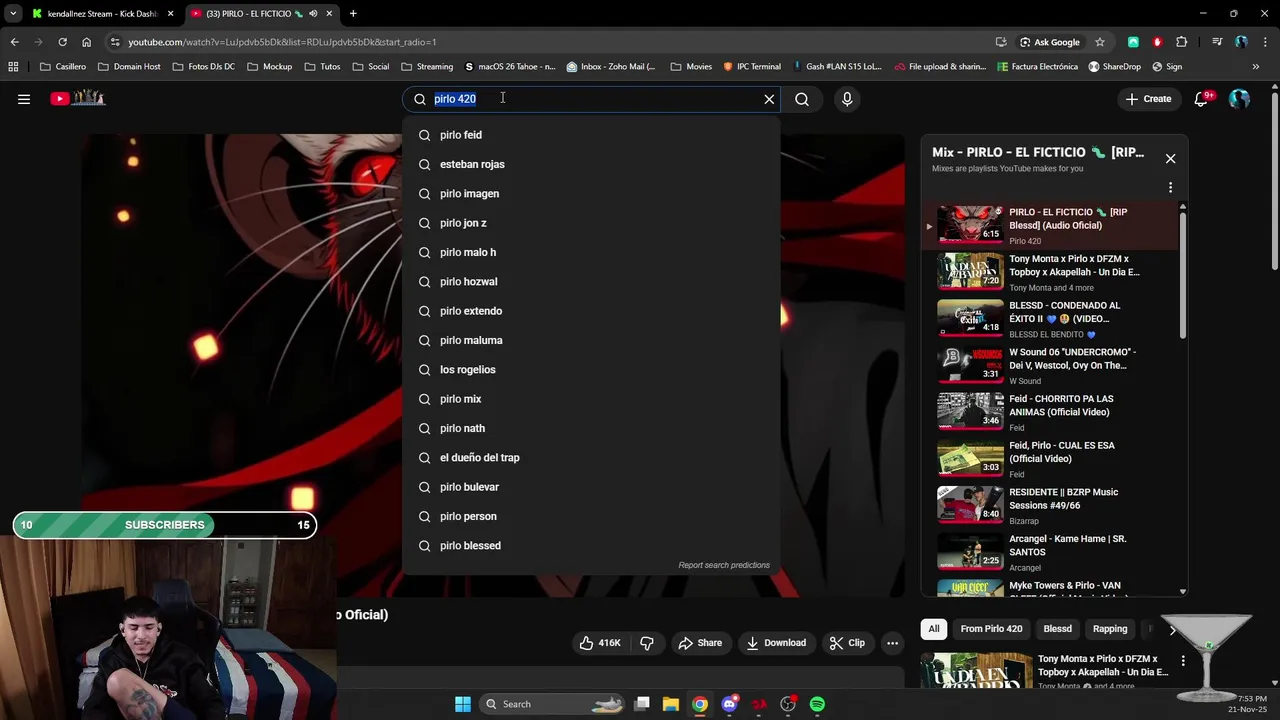
Task: Play 'Feid - CHORRITO PA LAS ANIMAS' item
Action: 1050,412
